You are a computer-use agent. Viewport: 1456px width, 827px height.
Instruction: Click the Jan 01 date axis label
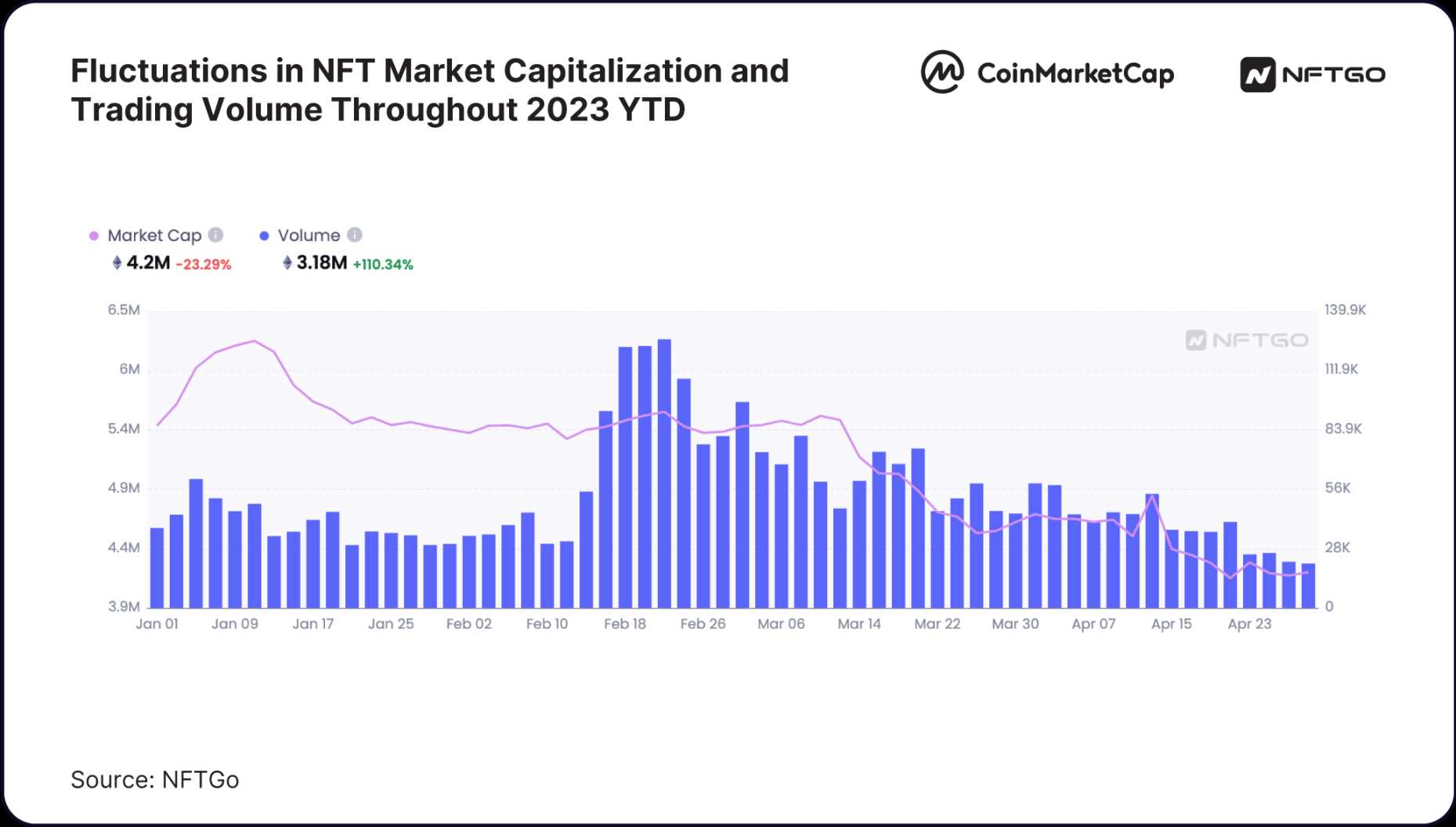[x=157, y=624]
